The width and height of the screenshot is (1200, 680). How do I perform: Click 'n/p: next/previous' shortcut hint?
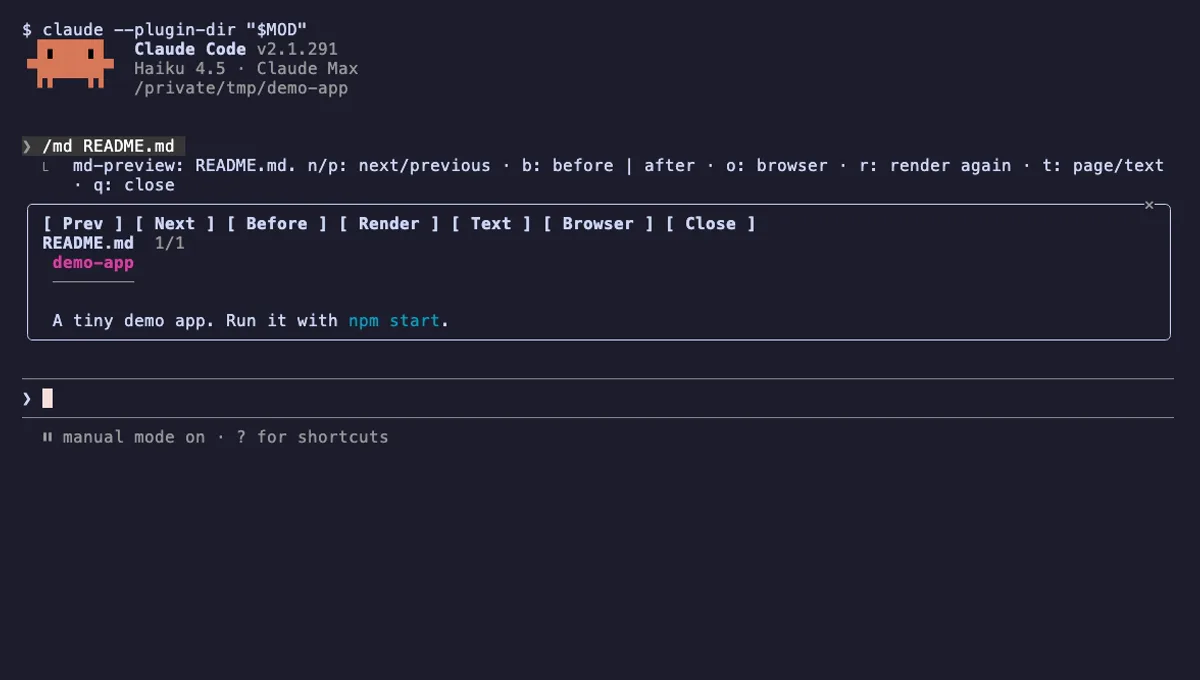tap(399, 166)
